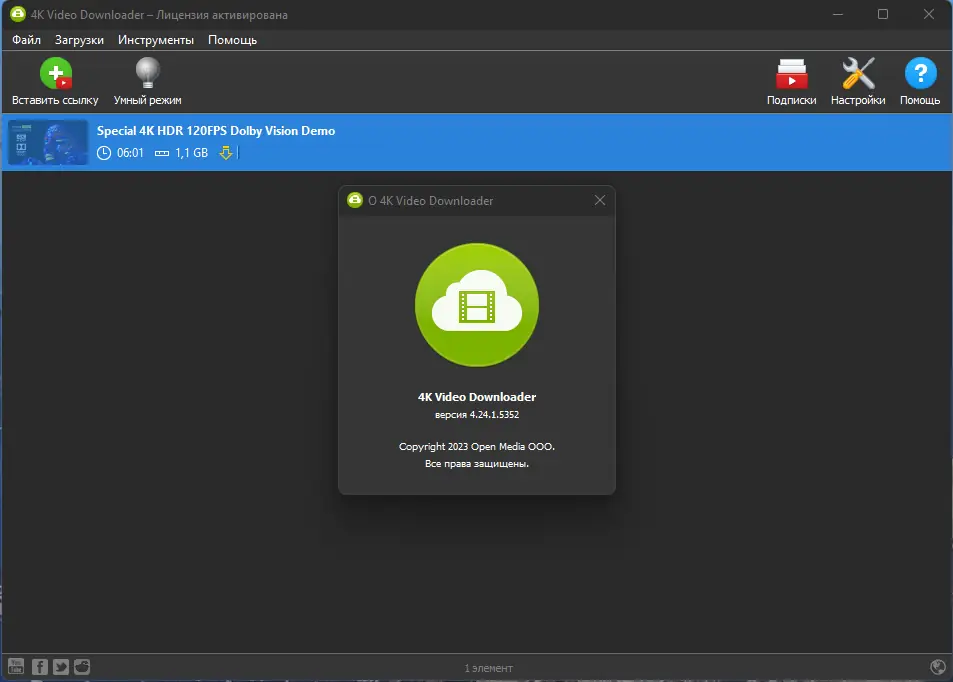Screen dimensions: 953x682
Task: Click the 1 элемент status bar label
Action: pyautogui.click(x=488, y=667)
